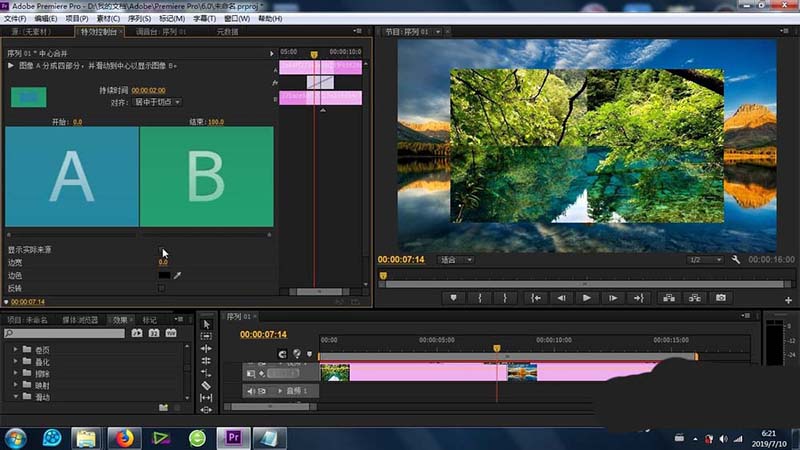
Task: Step forward one frame
Action: (x=613, y=298)
